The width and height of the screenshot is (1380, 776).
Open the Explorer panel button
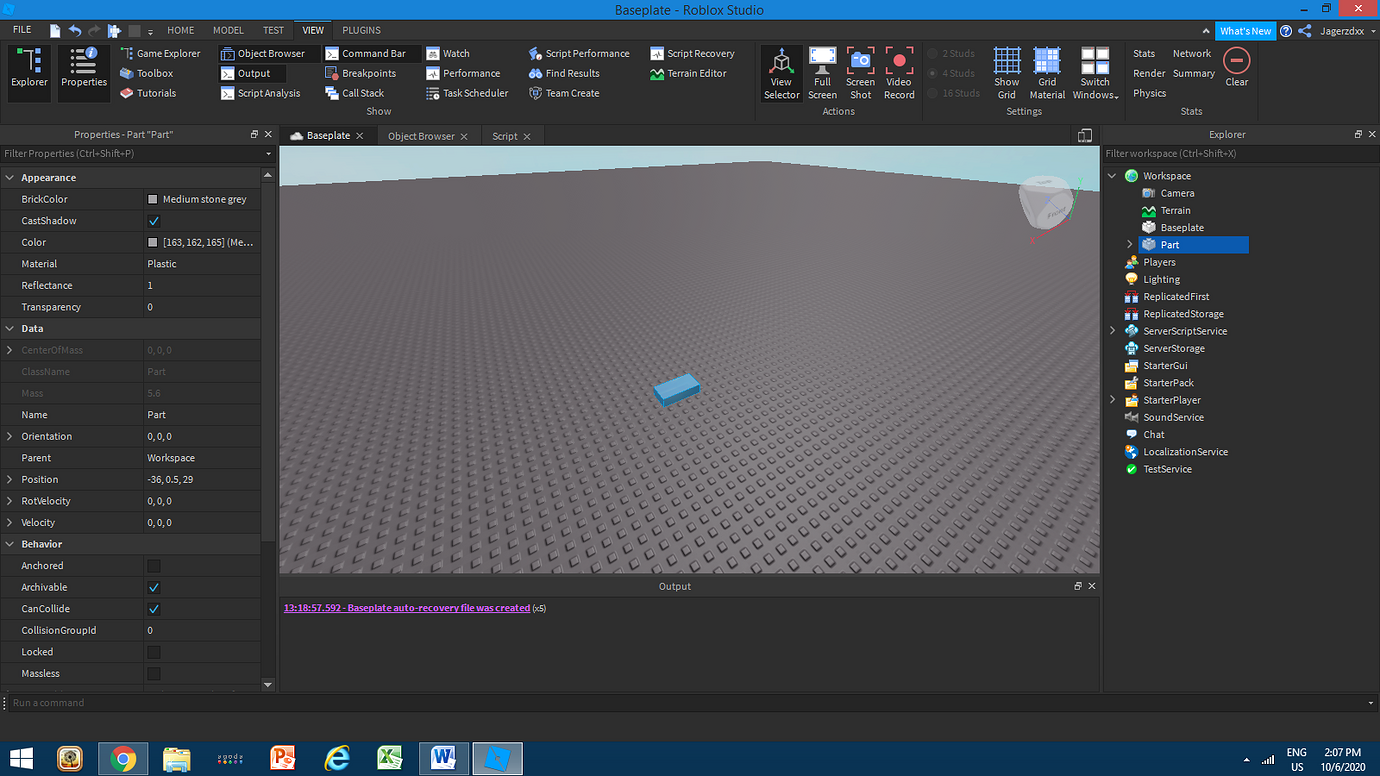[x=29, y=72]
